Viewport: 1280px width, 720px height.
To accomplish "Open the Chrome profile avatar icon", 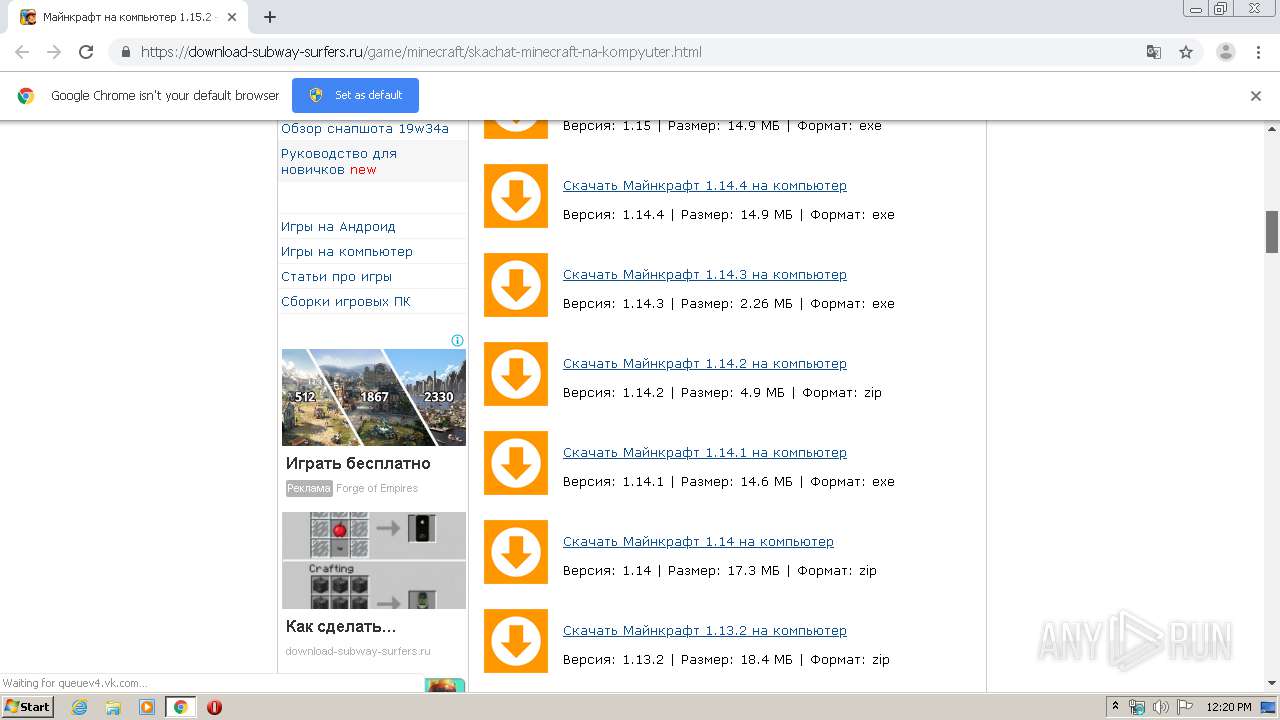I will pyautogui.click(x=1226, y=52).
